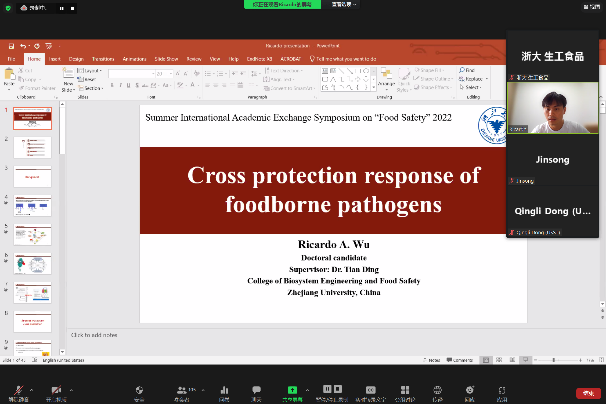Toggle the video camera in Zoom toolbar
This screenshot has height=404, width=606.
coord(56,389)
